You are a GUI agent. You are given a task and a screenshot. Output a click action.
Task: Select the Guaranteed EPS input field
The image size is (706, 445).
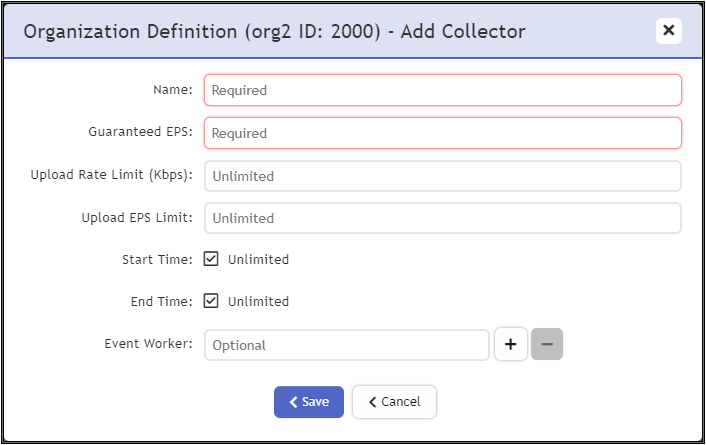coord(443,133)
